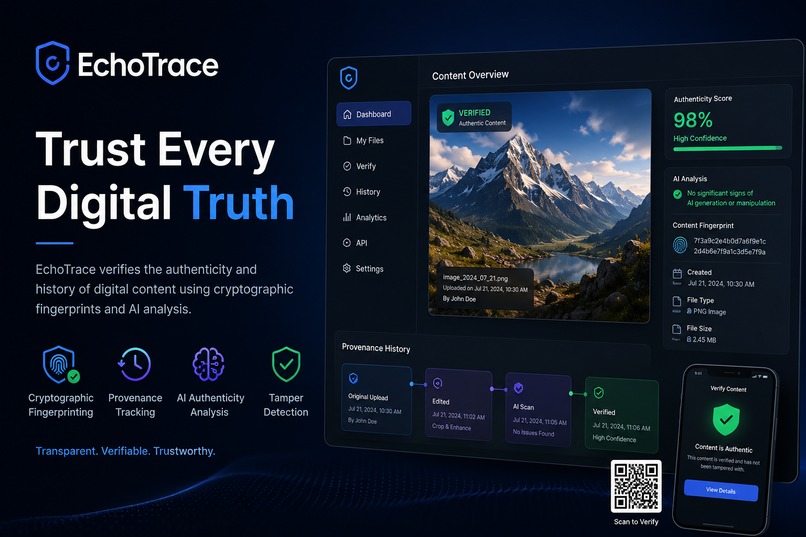Screen dimensions: 806x537
Task: Click No Issues Found in AI Scan card
Action: click(533, 433)
